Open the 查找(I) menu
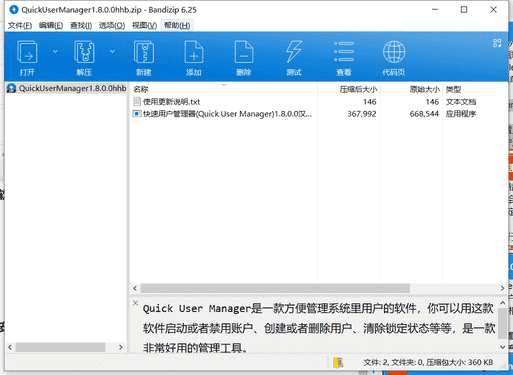513x375 pixels. (81, 25)
